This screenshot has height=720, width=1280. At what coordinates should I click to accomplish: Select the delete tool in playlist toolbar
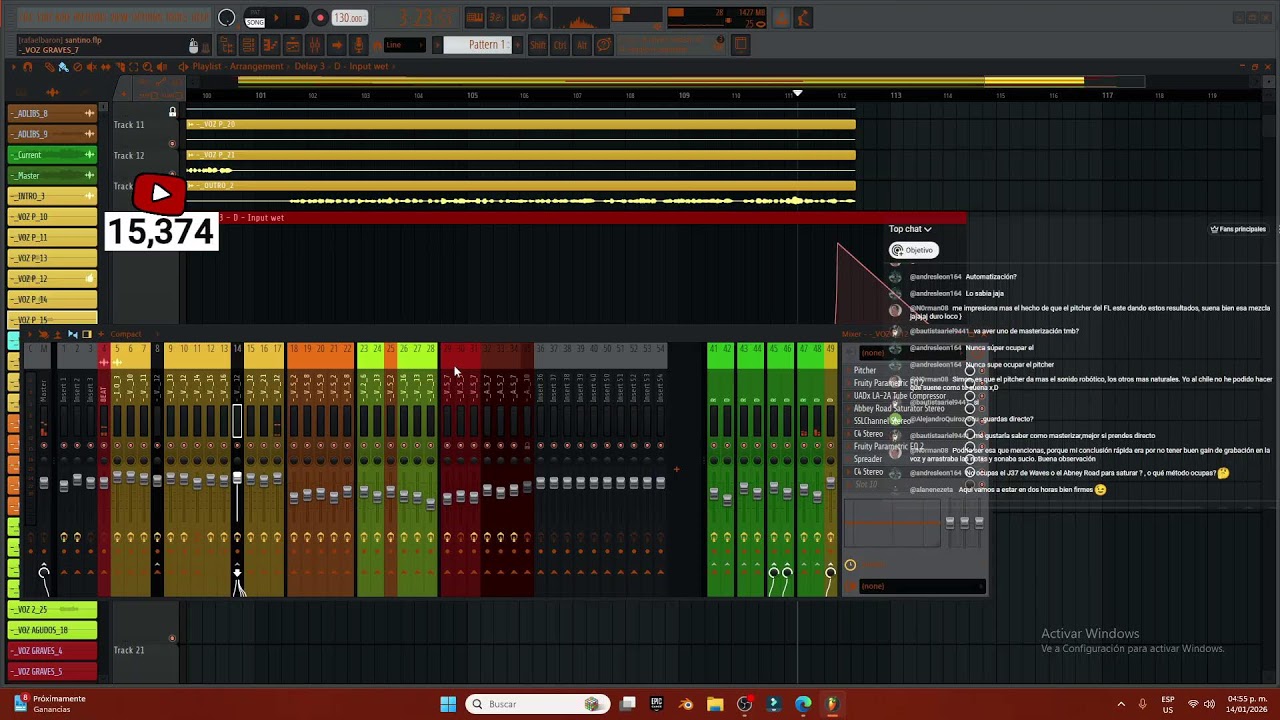77,67
